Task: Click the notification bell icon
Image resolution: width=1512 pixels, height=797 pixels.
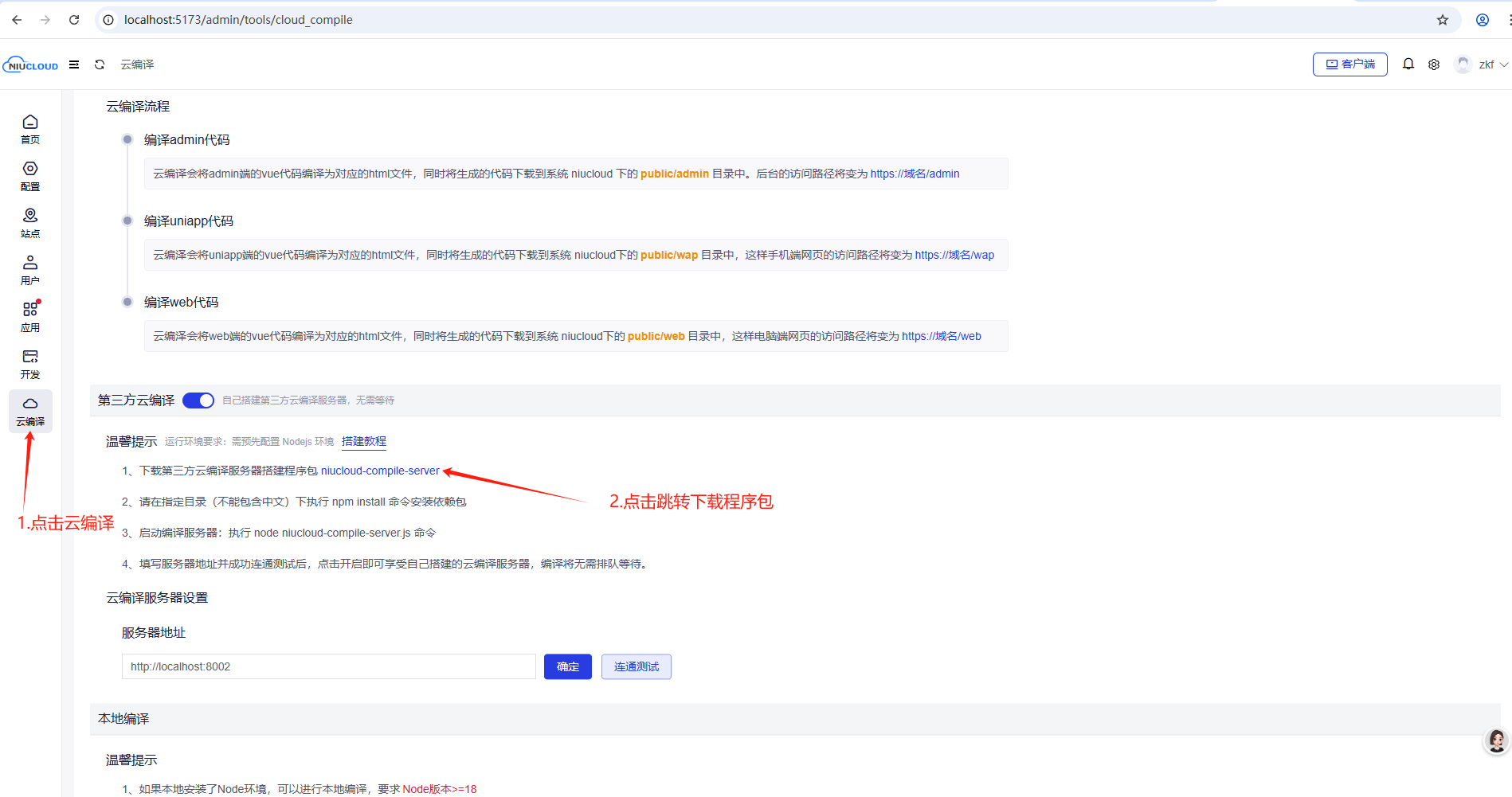Action: 1408,64
